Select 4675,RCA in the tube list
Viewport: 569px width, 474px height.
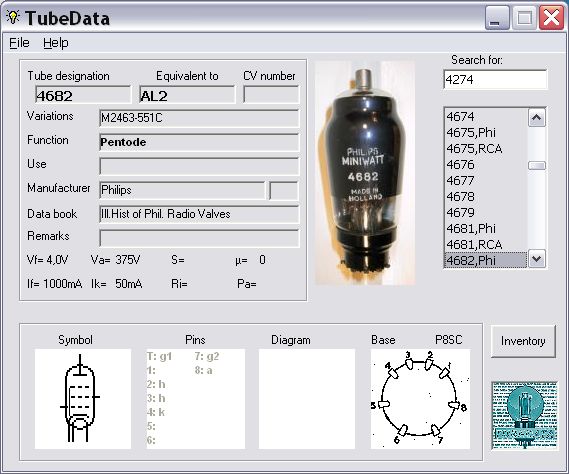(x=486, y=148)
